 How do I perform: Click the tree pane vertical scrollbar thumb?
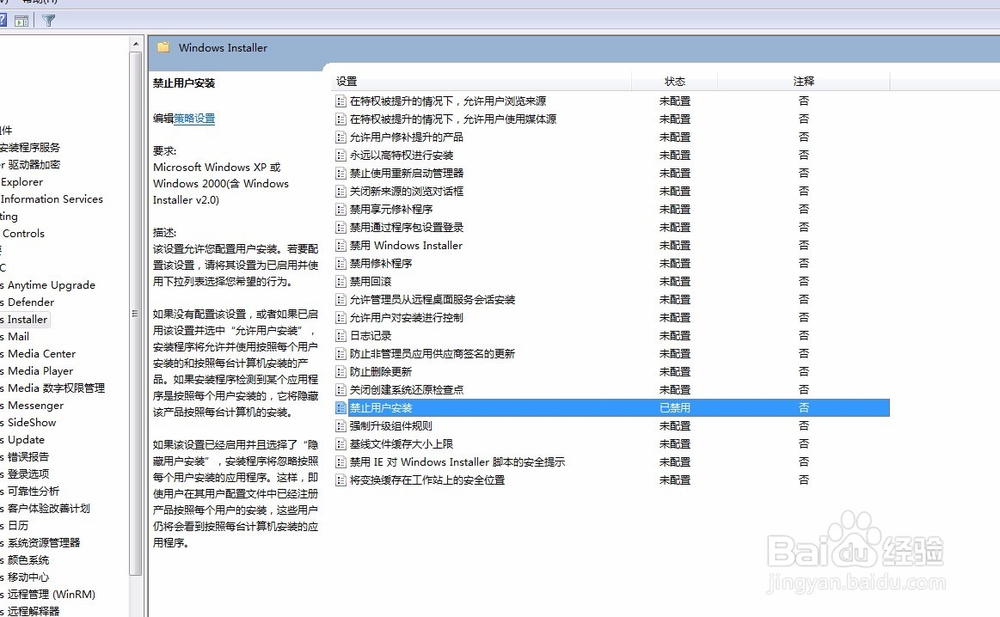click(x=135, y=313)
